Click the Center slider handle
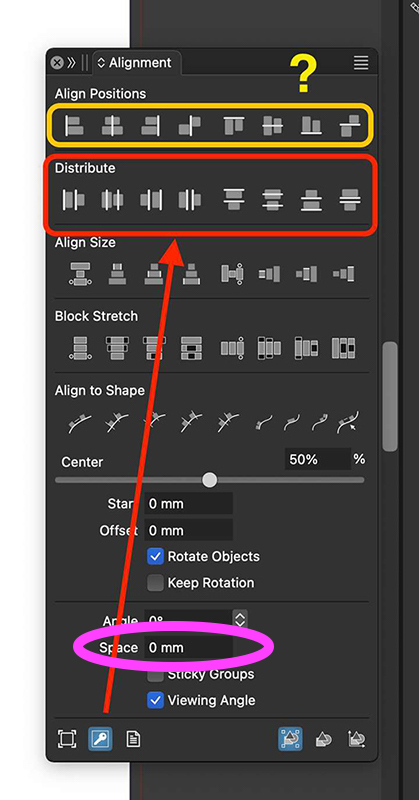419x800 pixels. click(209, 480)
